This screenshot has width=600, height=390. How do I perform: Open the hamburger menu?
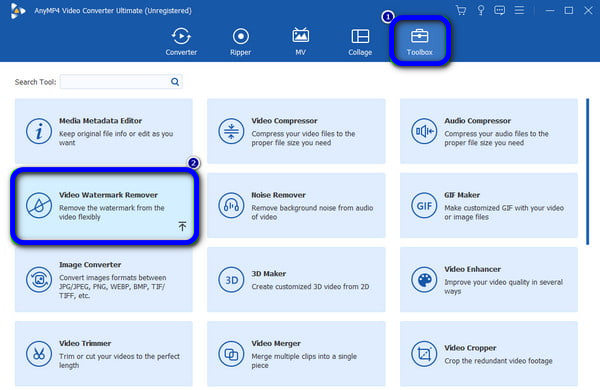tap(519, 10)
